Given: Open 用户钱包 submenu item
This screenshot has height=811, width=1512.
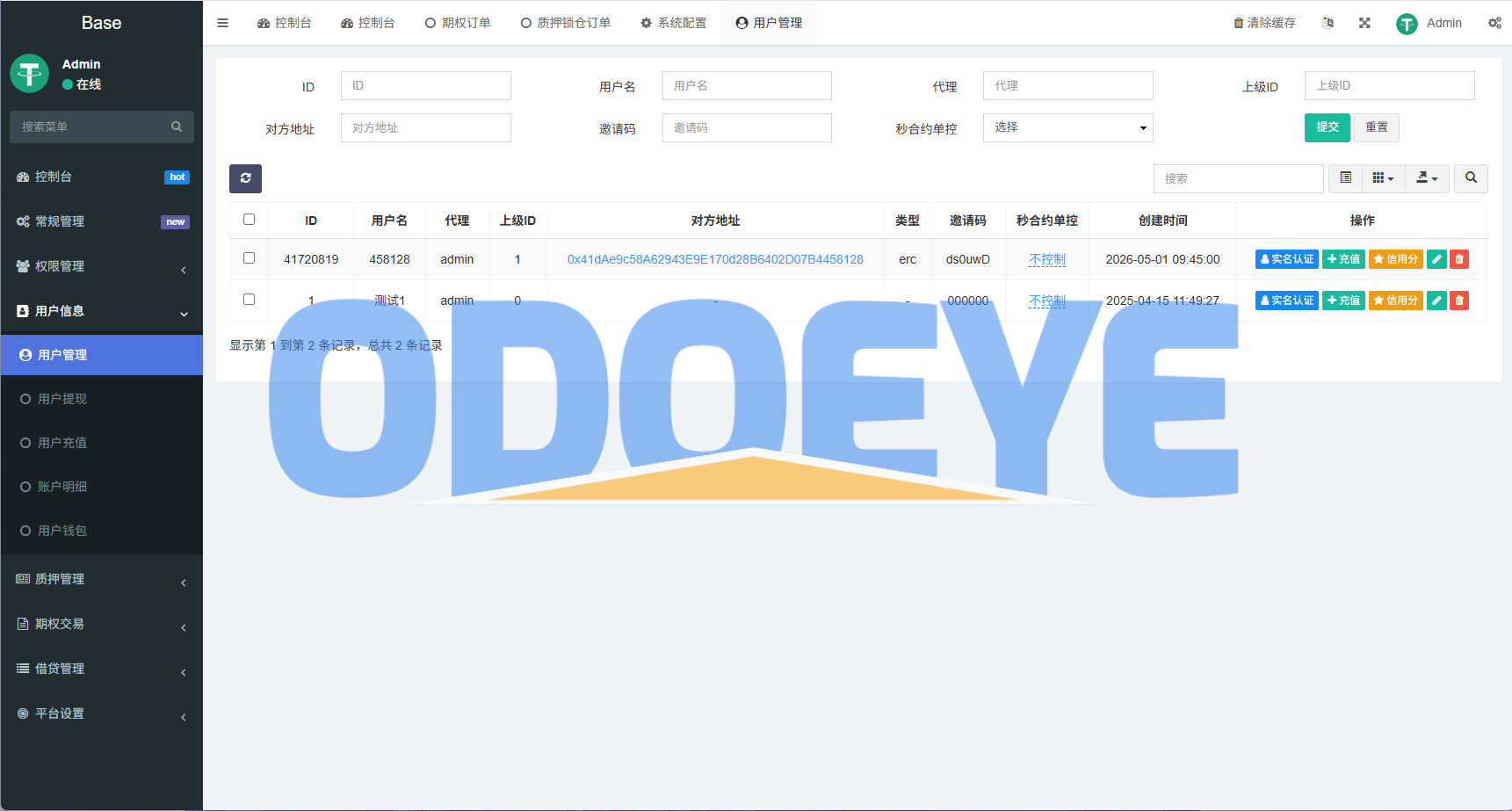Looking at the screenshot, I should pyautogui.click(x=101, y=531).
